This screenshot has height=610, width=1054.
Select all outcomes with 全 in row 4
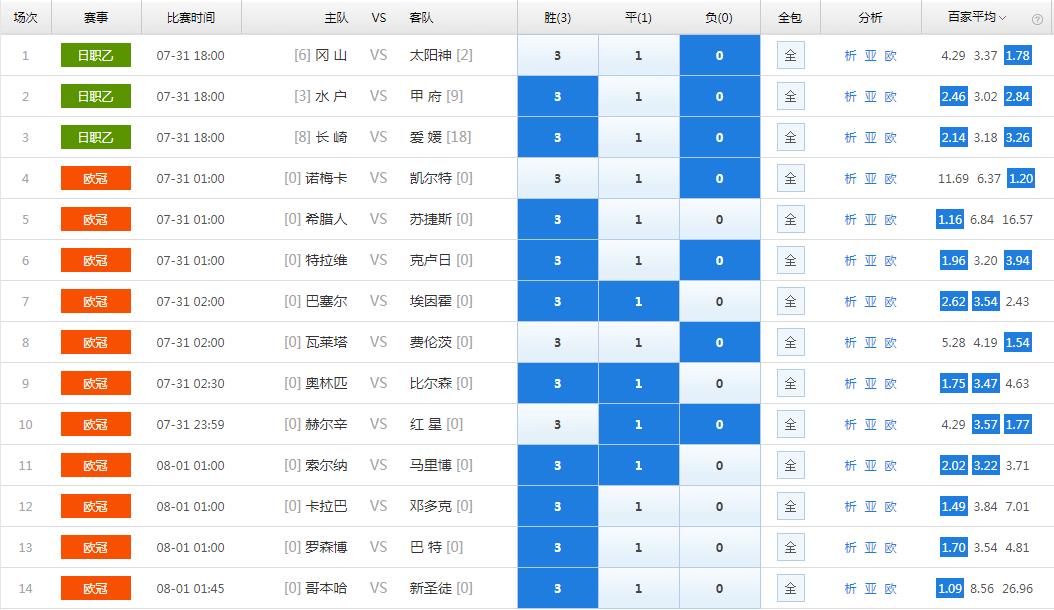(x=790, y=178)
